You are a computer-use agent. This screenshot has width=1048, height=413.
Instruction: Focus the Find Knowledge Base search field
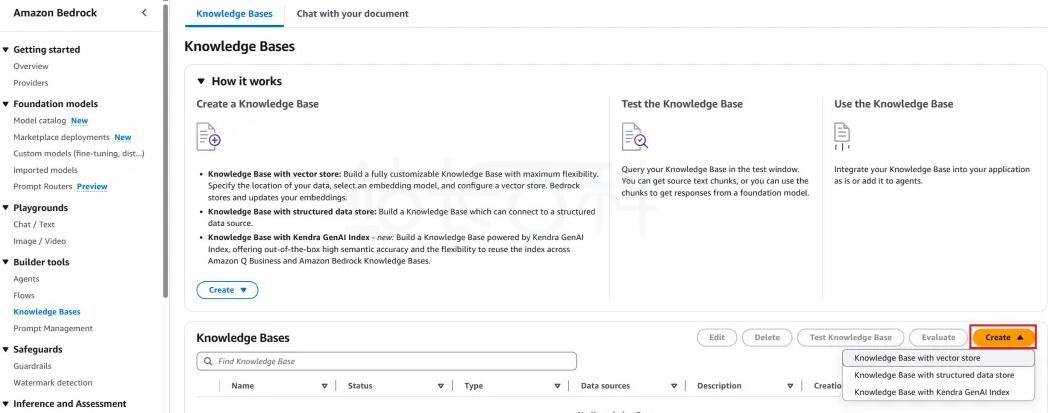[x=386, y=362]
